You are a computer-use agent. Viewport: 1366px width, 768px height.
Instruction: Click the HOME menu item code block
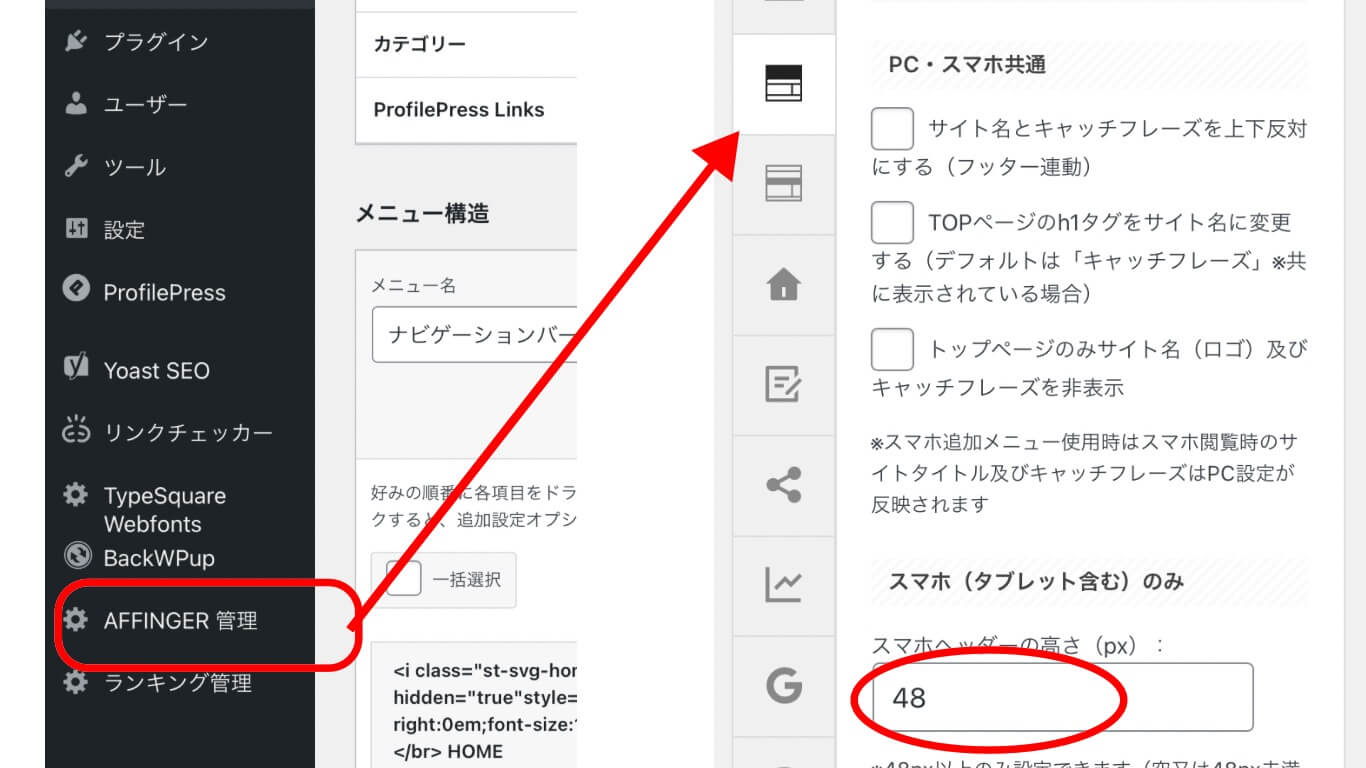tap(474, 706)
